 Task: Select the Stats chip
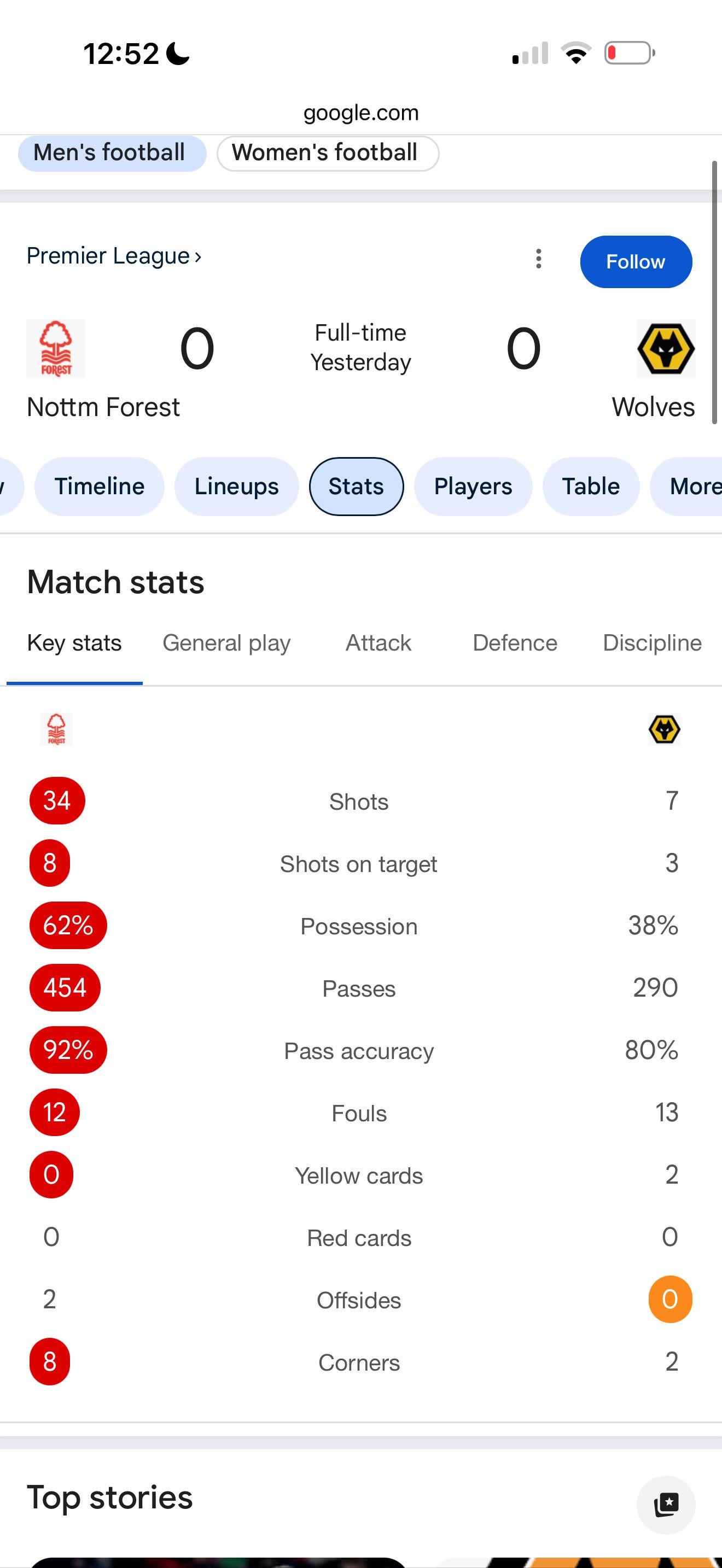coord(356,487)
